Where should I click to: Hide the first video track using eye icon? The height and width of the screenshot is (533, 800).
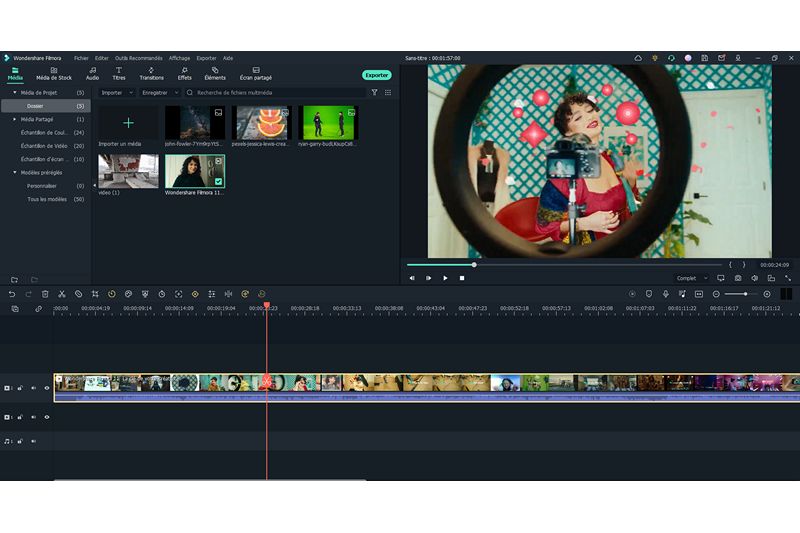(x=46, y=388)
